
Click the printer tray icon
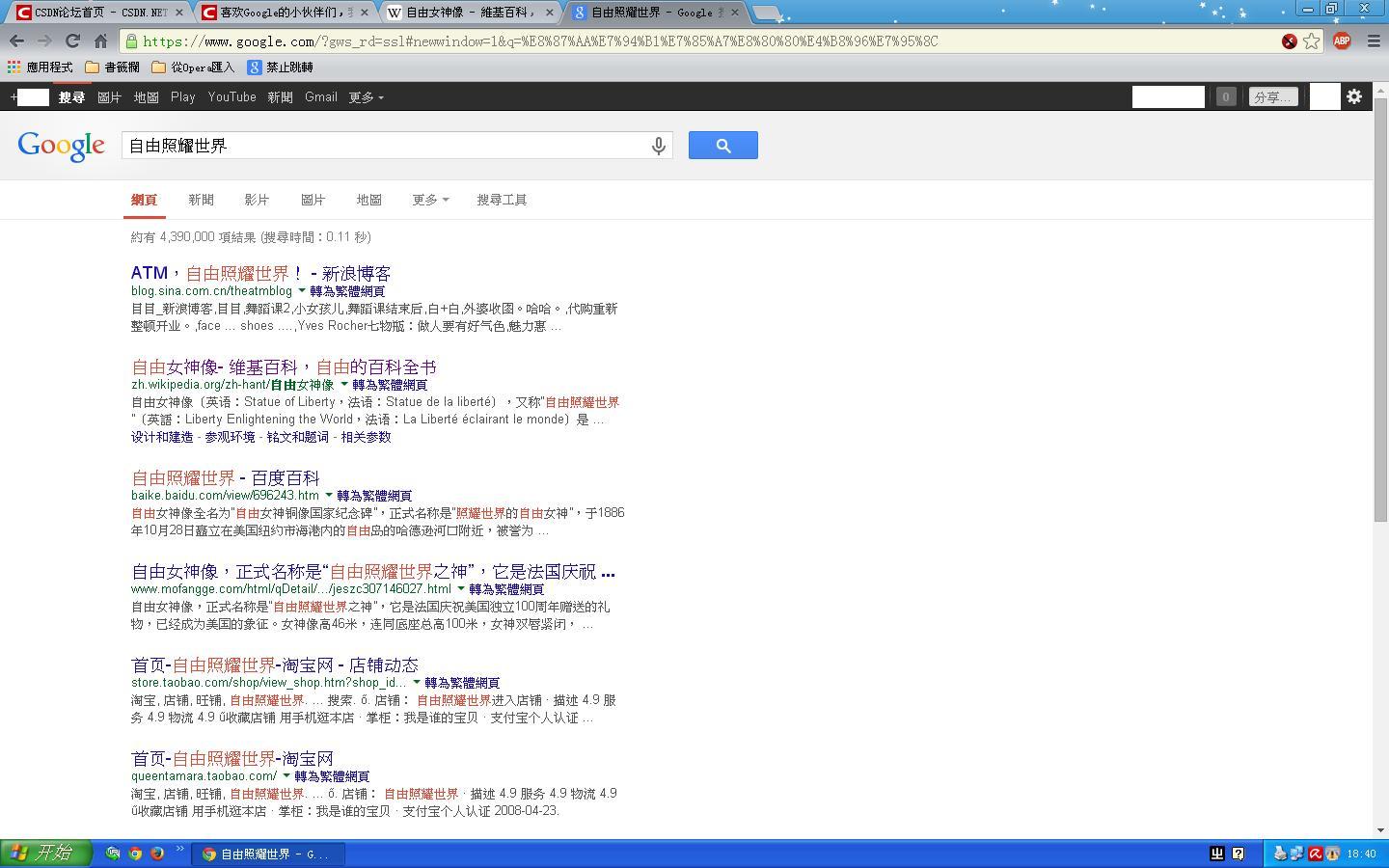[1280, 854]
